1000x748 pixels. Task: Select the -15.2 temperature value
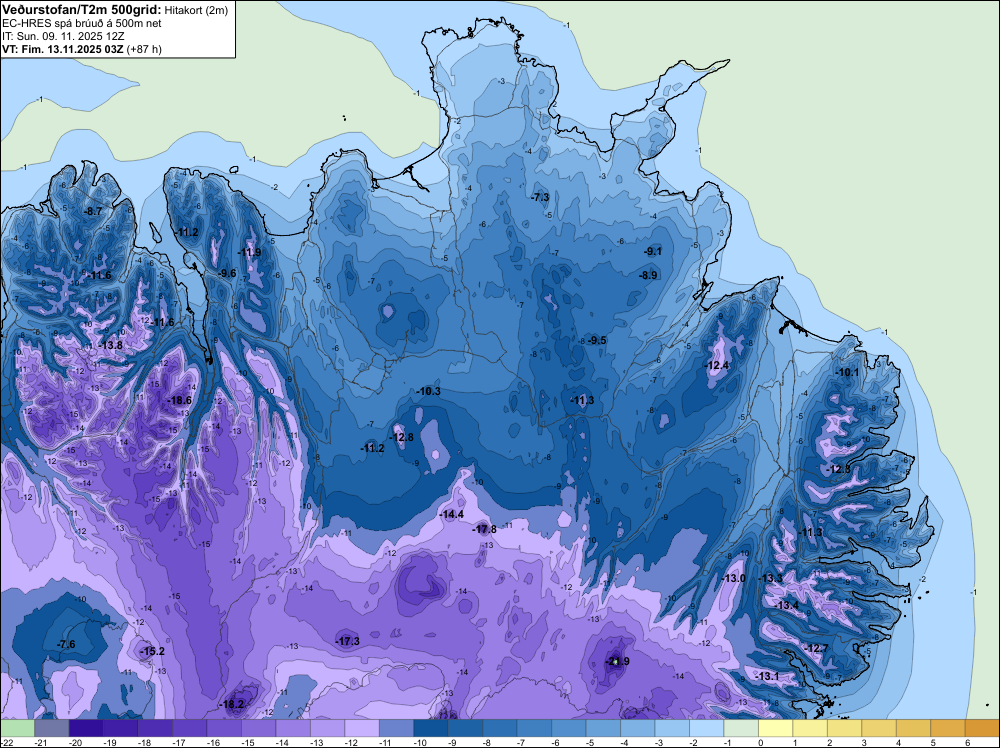(152, 651)
